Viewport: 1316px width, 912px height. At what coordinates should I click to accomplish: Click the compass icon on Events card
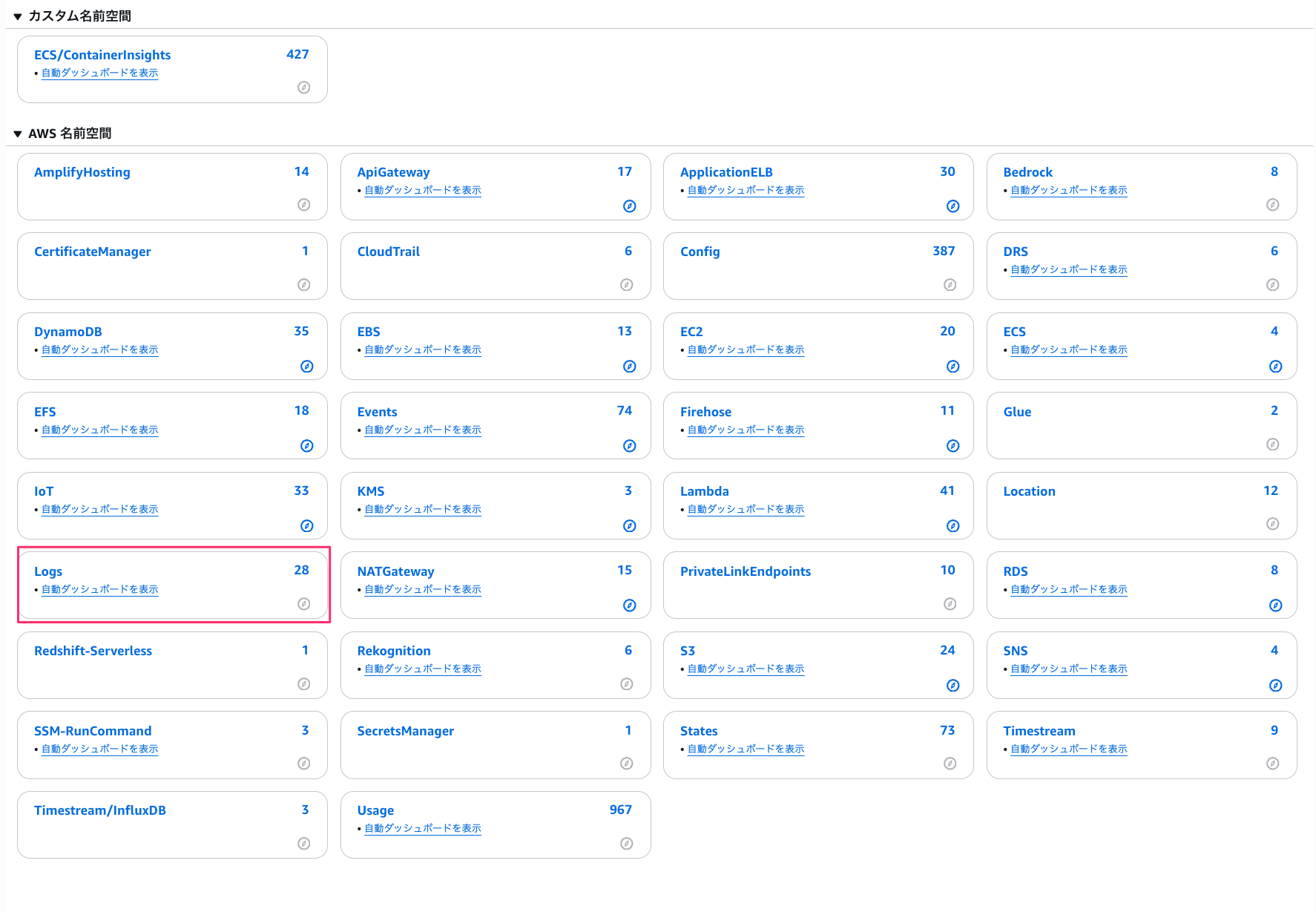click(x=630, y=446)
